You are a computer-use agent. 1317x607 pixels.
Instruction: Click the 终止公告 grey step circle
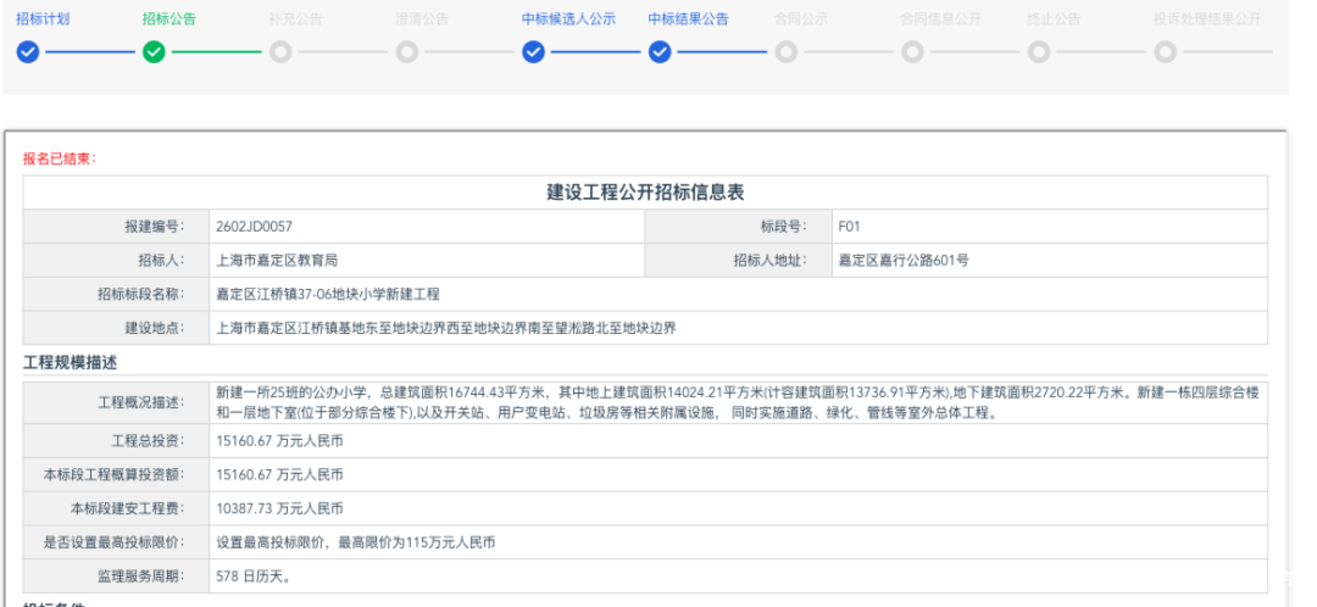click(1039, 52)
